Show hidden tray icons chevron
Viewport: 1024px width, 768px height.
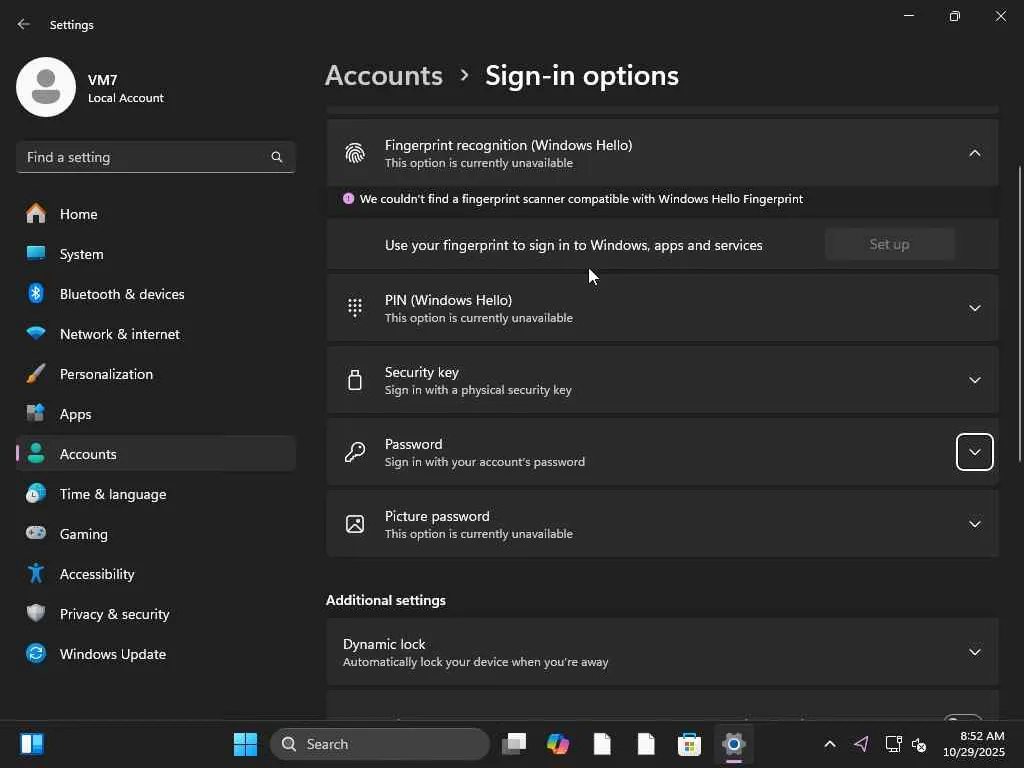(x=829, y=744)
